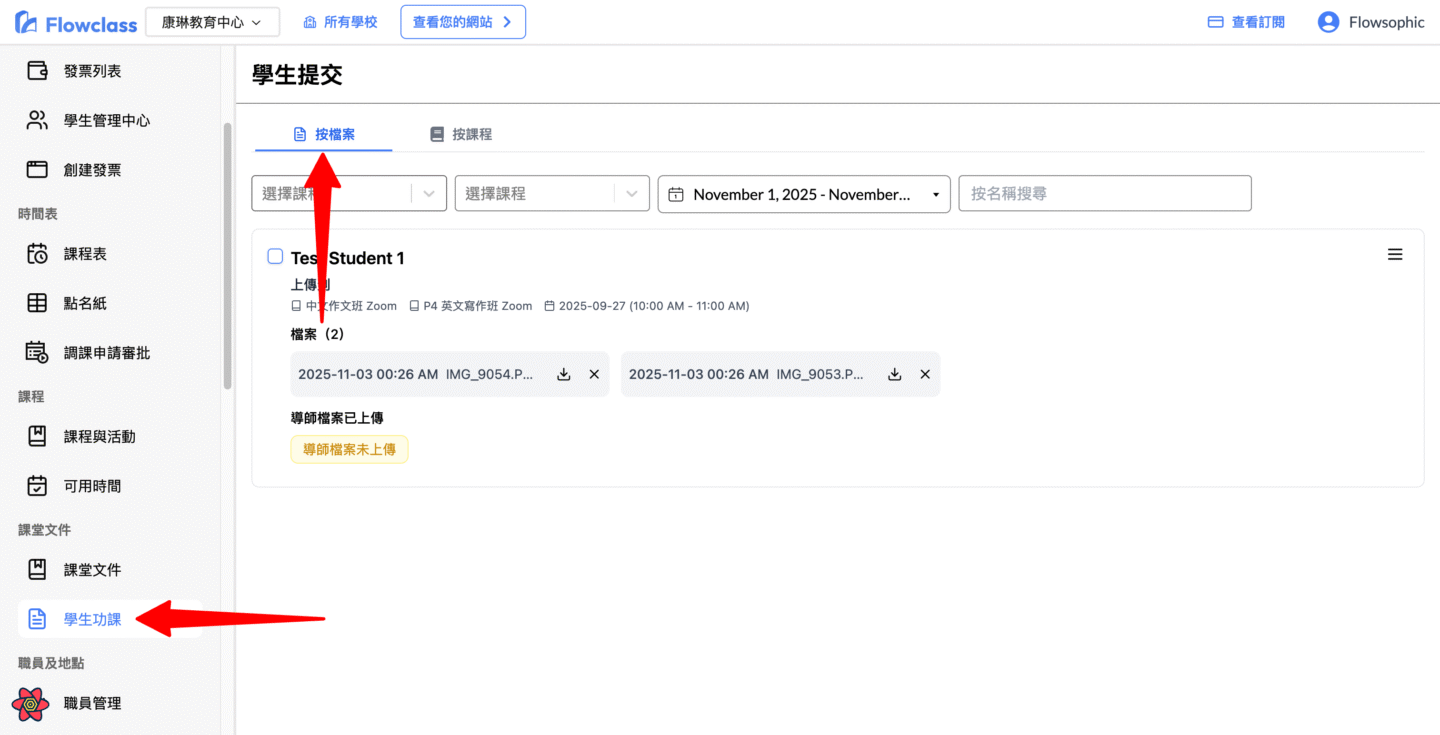This screenshot has height=735, width=1440.
Task: Click the 查看您的網站 button
Action: 463,22
